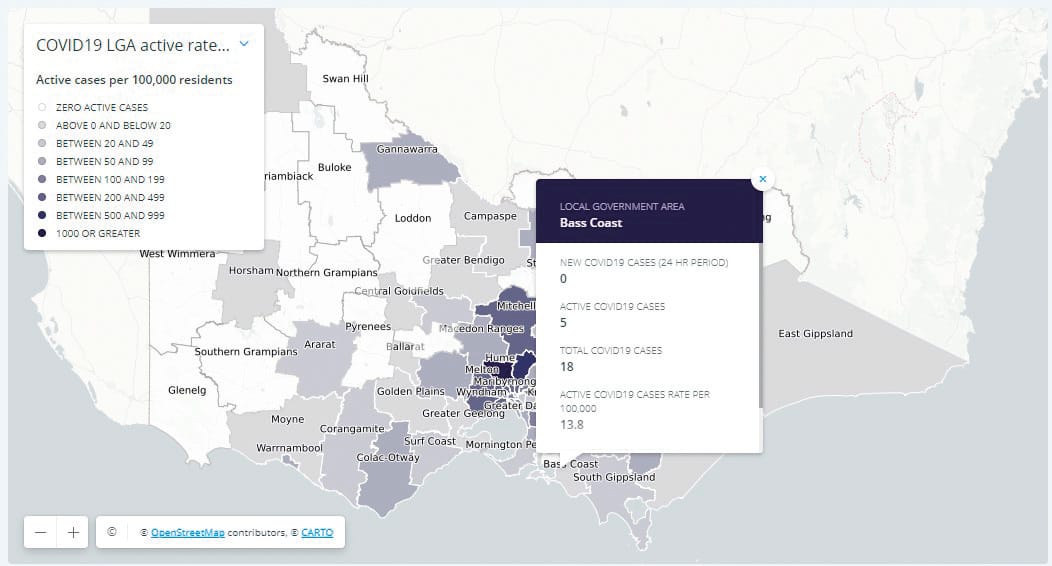This screenshot has width=1052, height=566.
Task: Click the Moyne map label
Action: [287, 419]
